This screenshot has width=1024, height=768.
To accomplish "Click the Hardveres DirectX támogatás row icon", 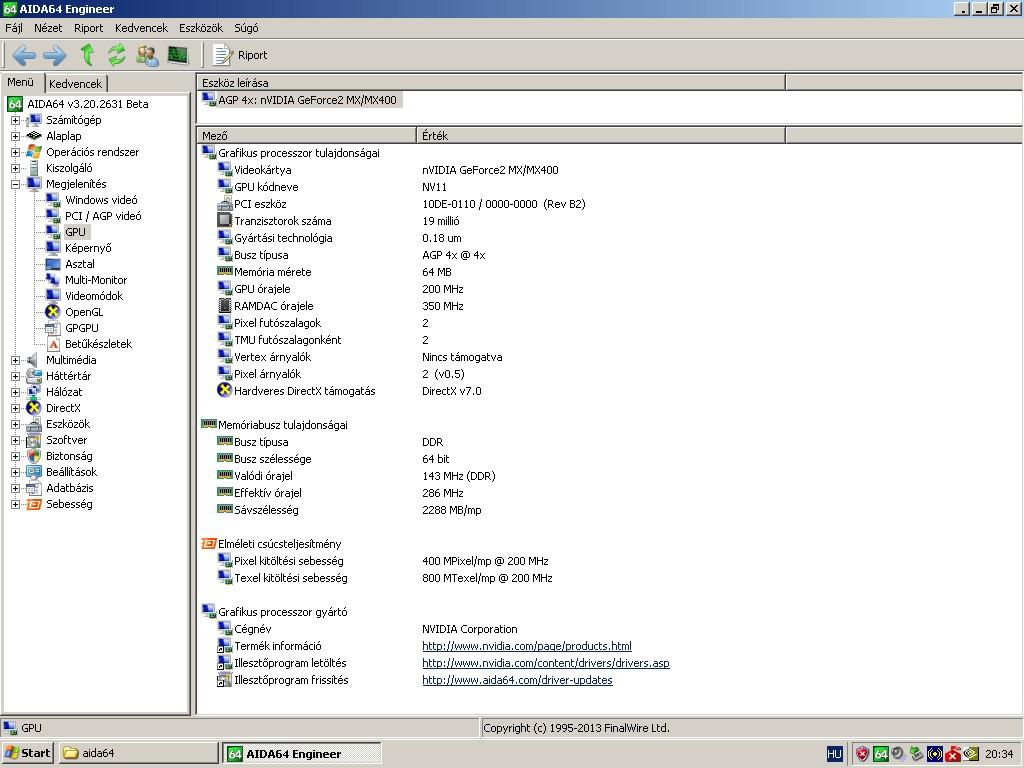I will tap(224, 391).
